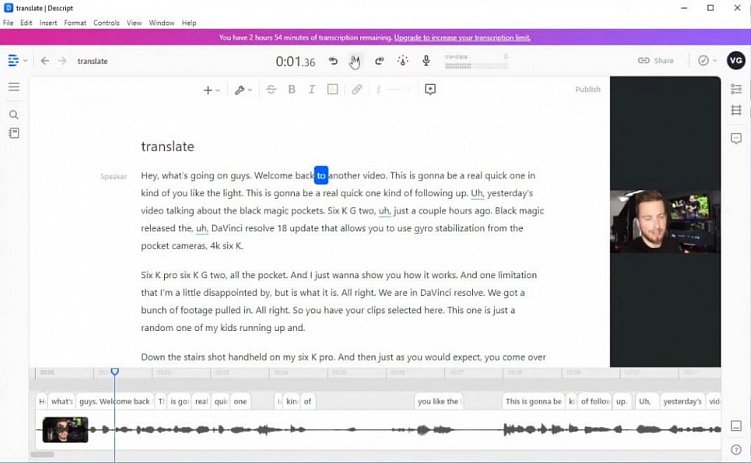
Task: Click the highlight box icon
Action: pyautogui.click(x=332, y=90)
